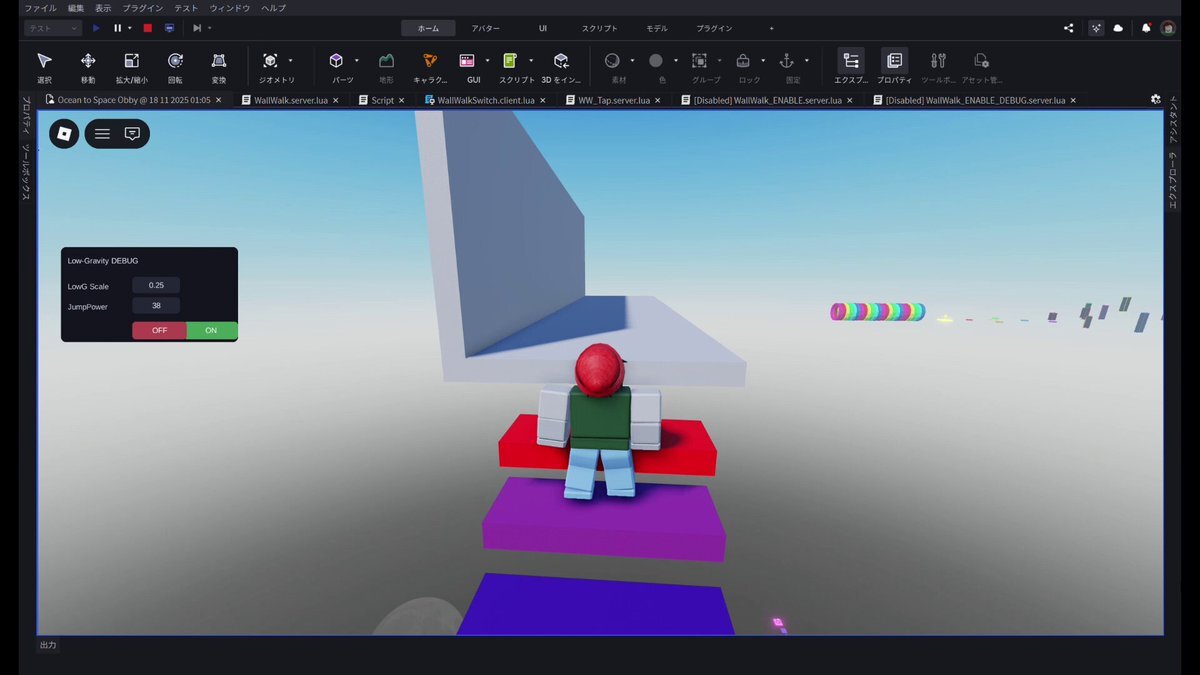Choose the Scale (拡大/縮小) tool

coord(131,62)
